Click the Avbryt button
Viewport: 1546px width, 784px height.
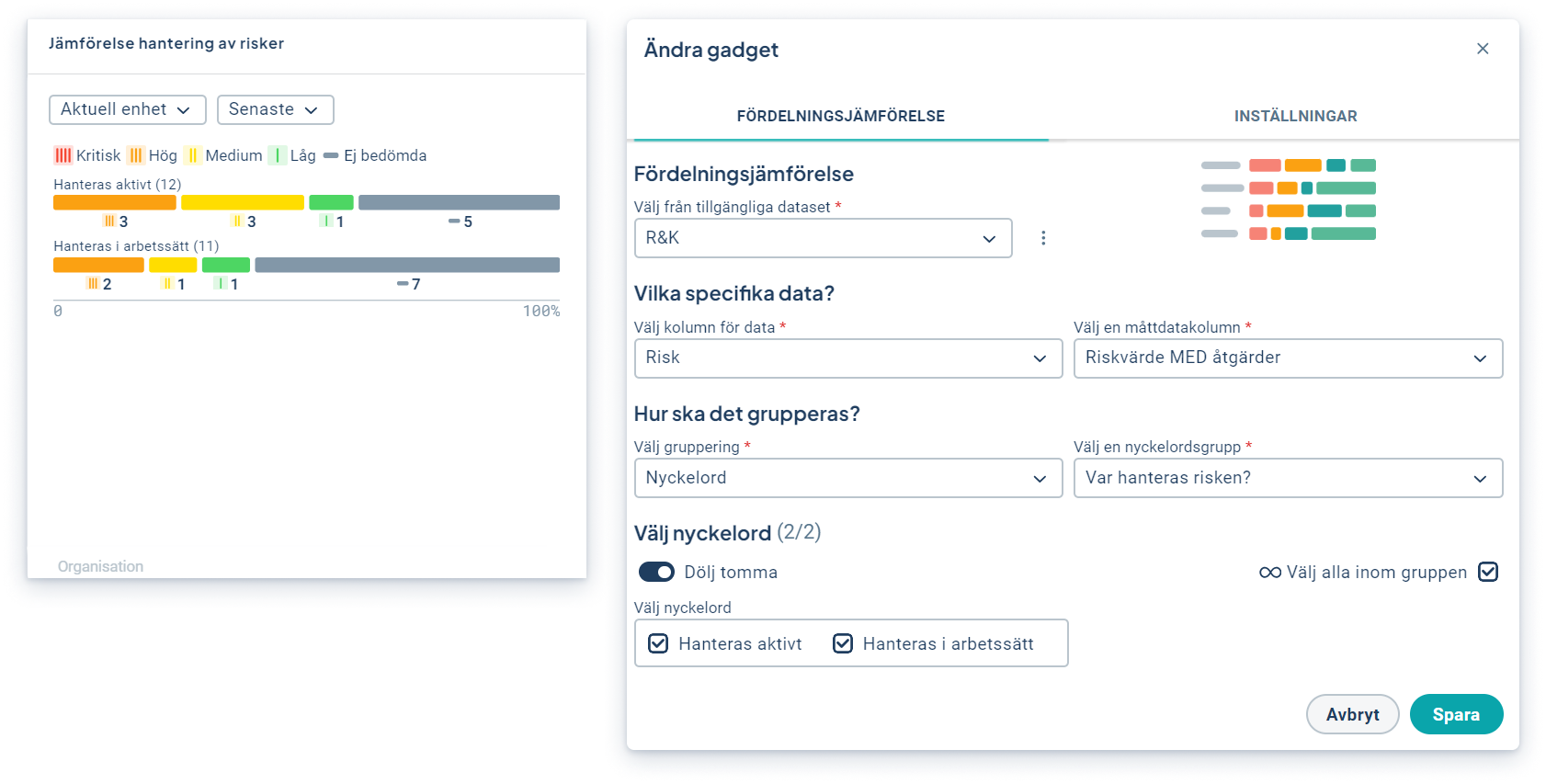click(1352, 714)
